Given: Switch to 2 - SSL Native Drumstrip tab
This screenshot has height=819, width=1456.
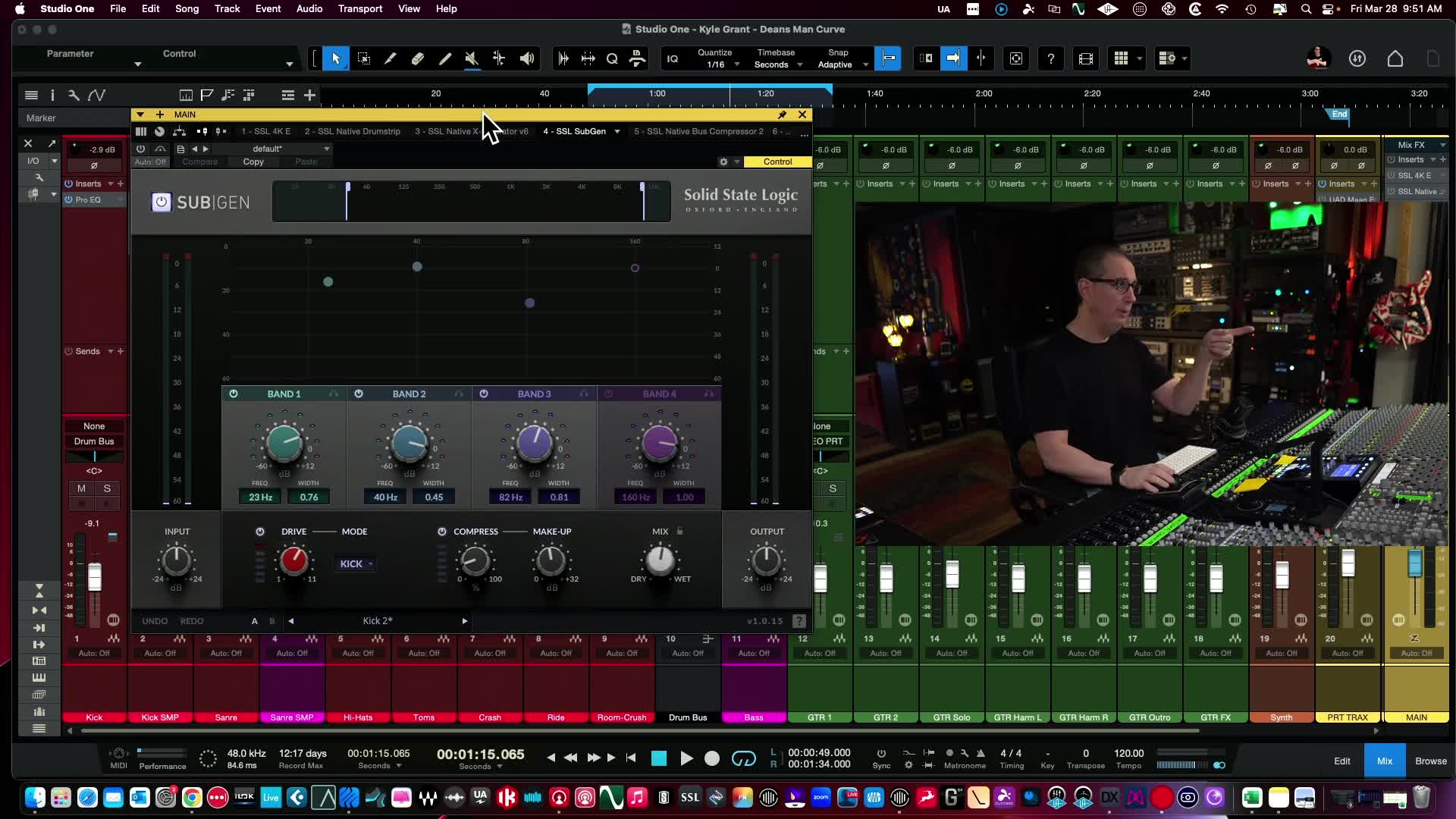Looking at the screenshot, I should pos(353,131).
